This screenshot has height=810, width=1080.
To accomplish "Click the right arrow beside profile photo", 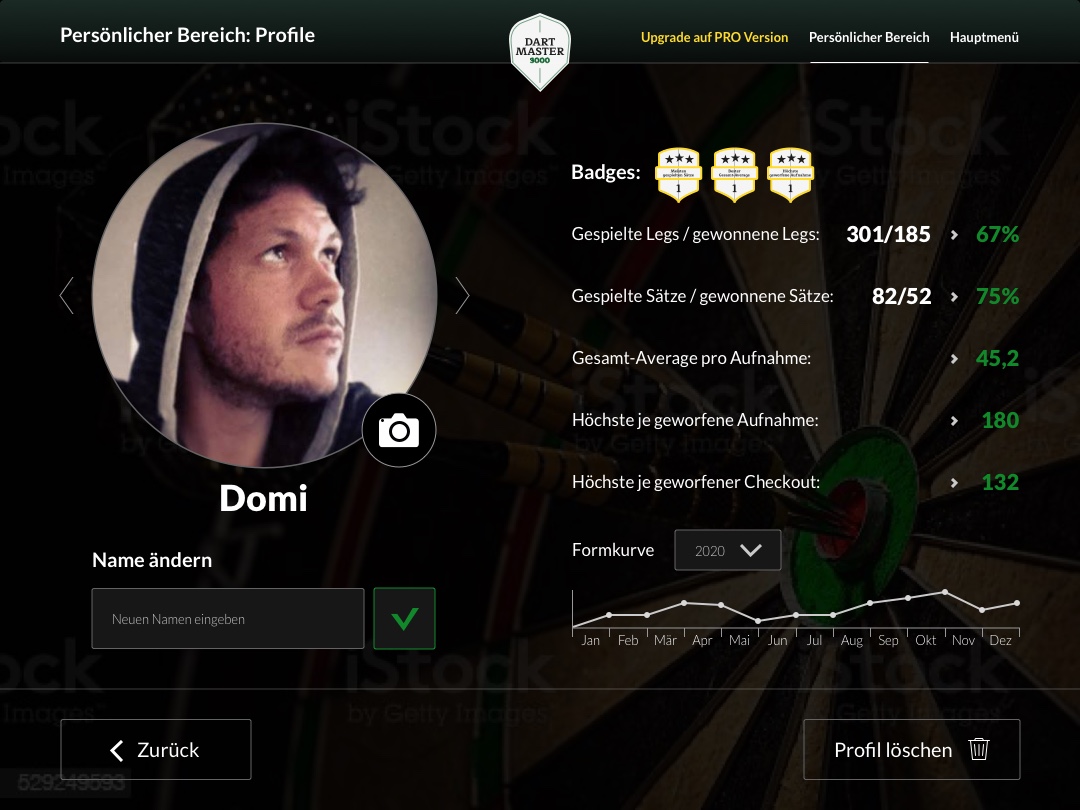I will pos(462,295).
